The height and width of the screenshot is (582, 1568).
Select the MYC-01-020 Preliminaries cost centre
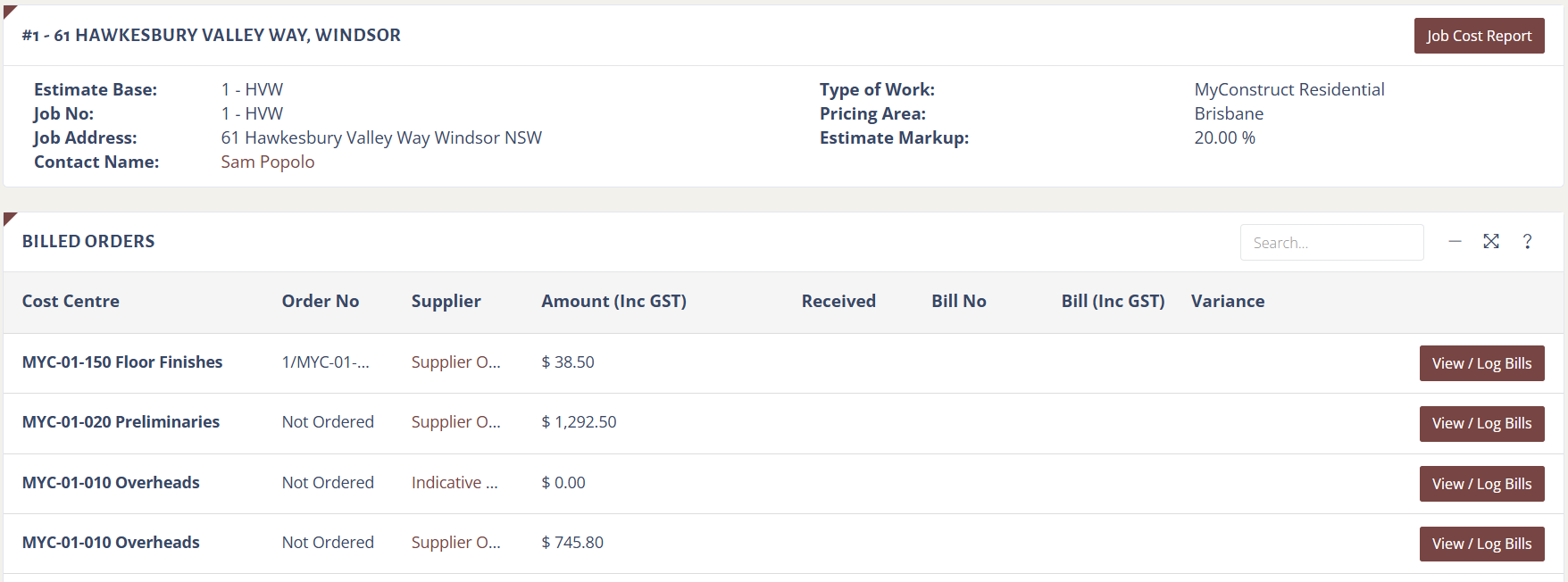121,422
